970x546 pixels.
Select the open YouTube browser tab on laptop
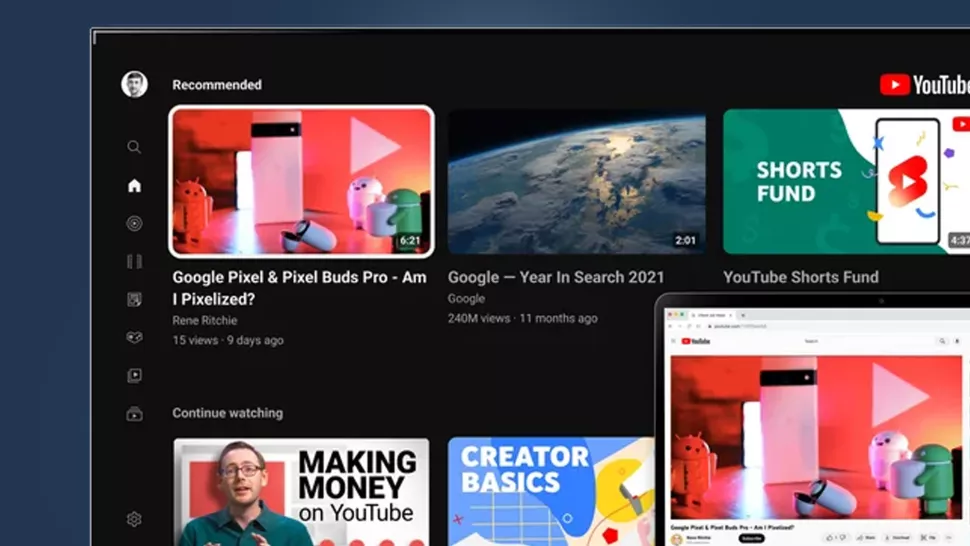pyautogui.click(x=711, y=315)
